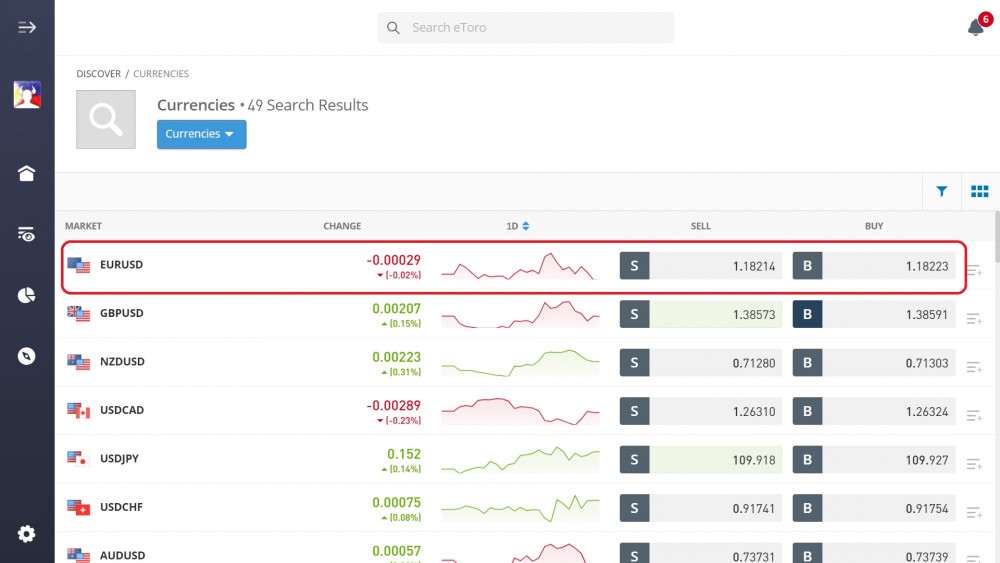The height and width of the screenshot is (563, 1000).
Task: Open the user profile avatar
Action: pyautogui.click(x=27, y=94)
